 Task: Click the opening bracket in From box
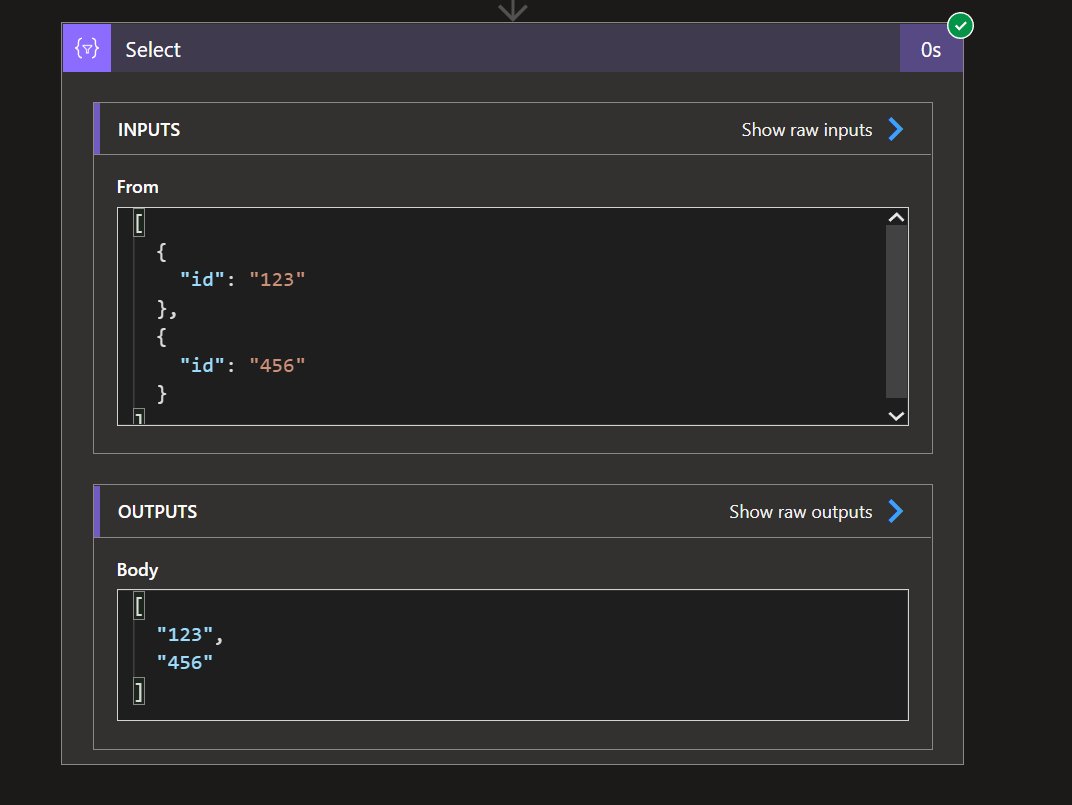(139, 223)
